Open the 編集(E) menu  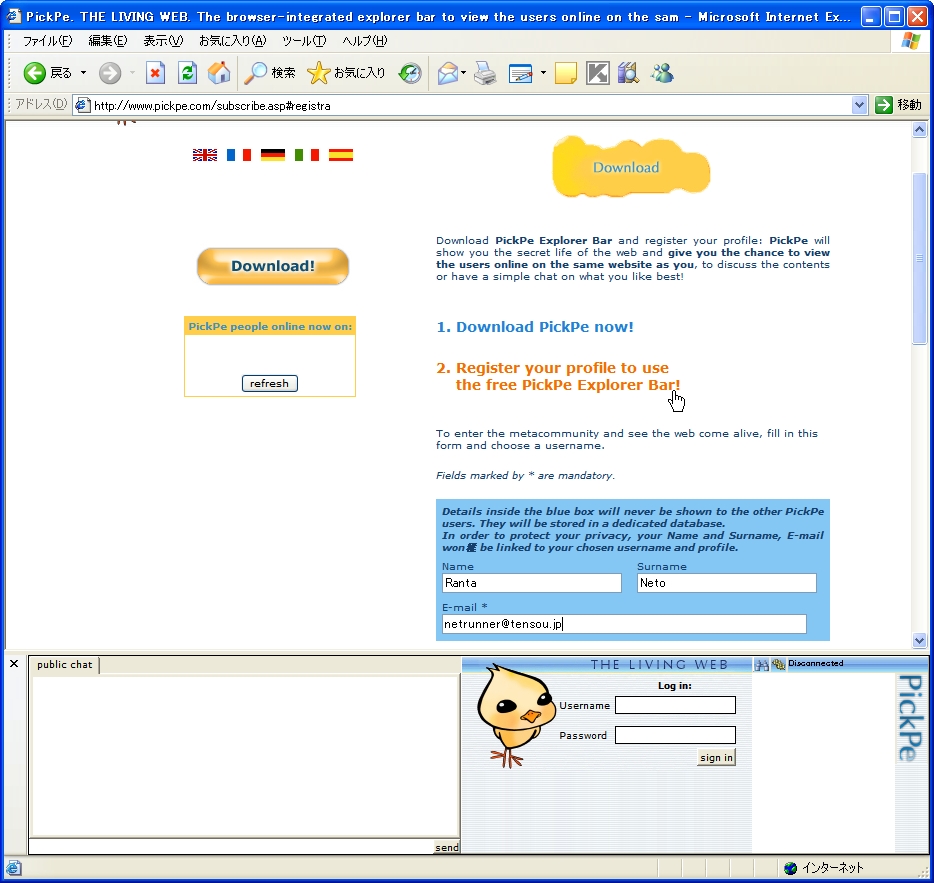pyautogui.click(x=108, y=41)
